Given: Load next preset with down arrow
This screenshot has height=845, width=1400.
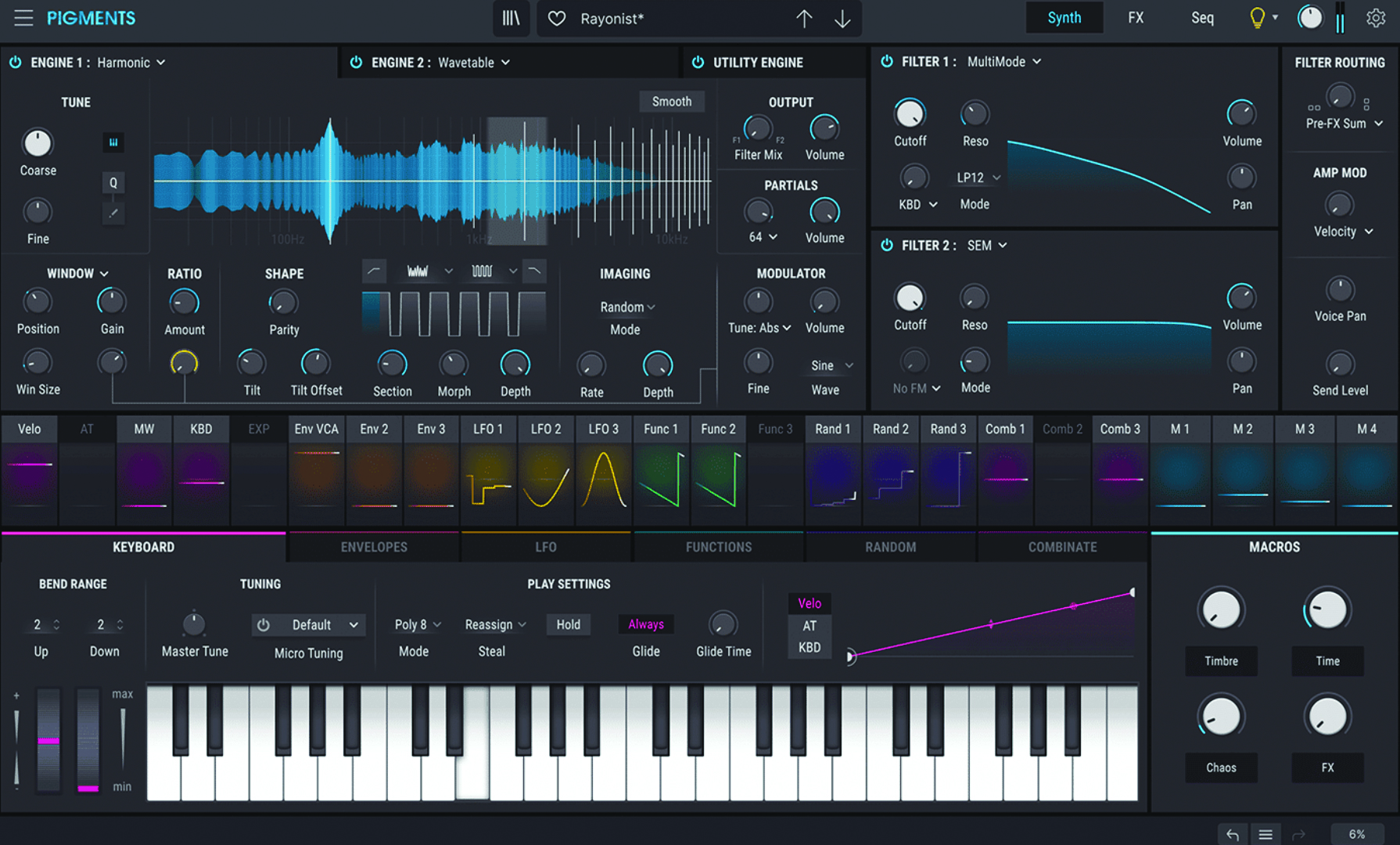Looking at the screenshot, I should (842, 18).
